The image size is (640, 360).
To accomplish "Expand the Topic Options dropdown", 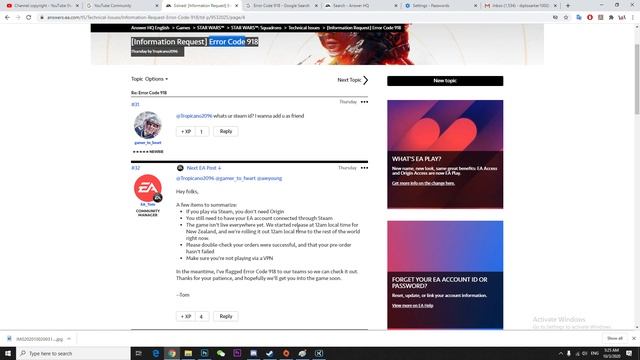I will pos(149,79).
